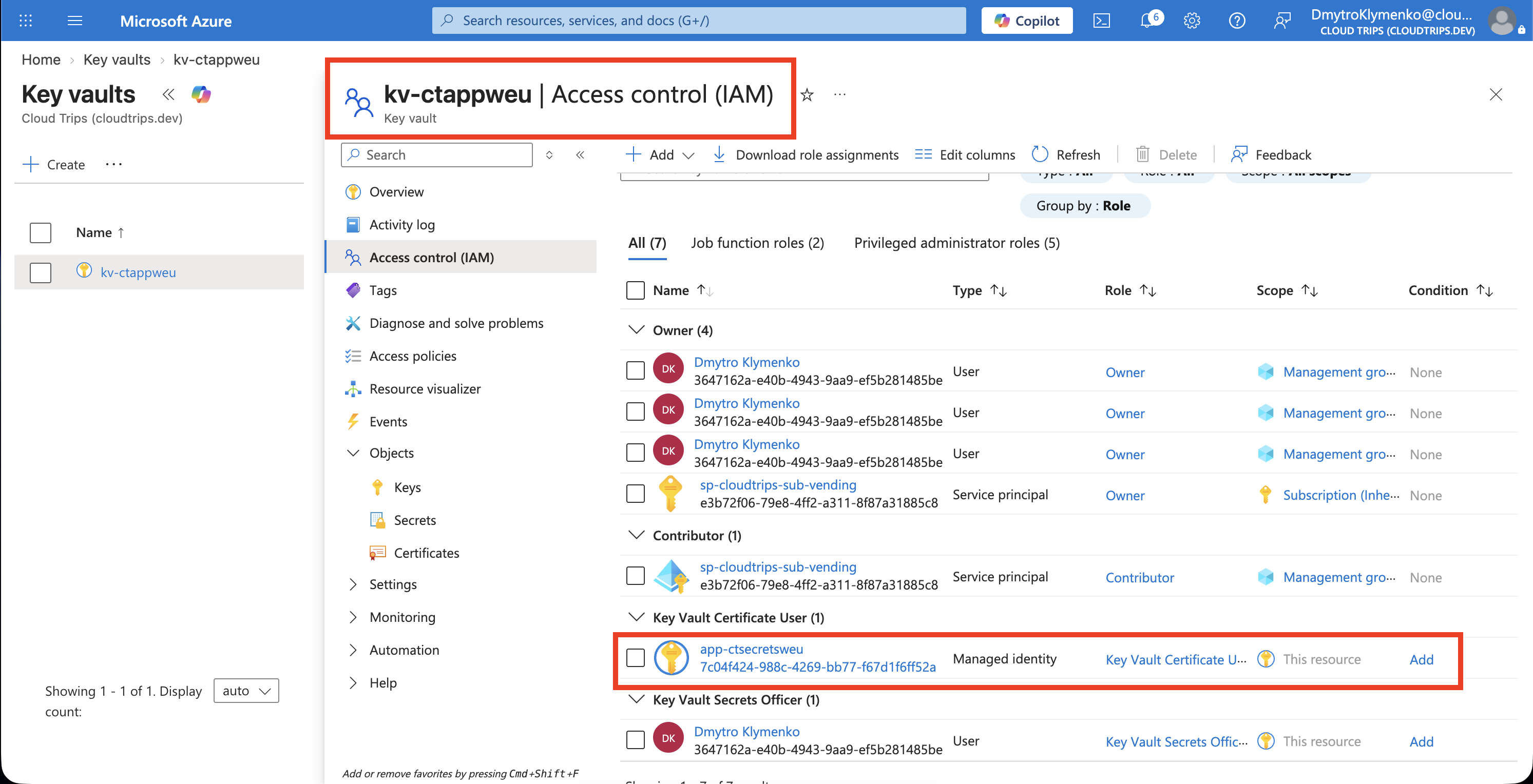Viewport: 1533px width, 784px height.
Task: Click the app-ctsecretsweu identity link
Action: pyautogui.click(x=751, y=649)
